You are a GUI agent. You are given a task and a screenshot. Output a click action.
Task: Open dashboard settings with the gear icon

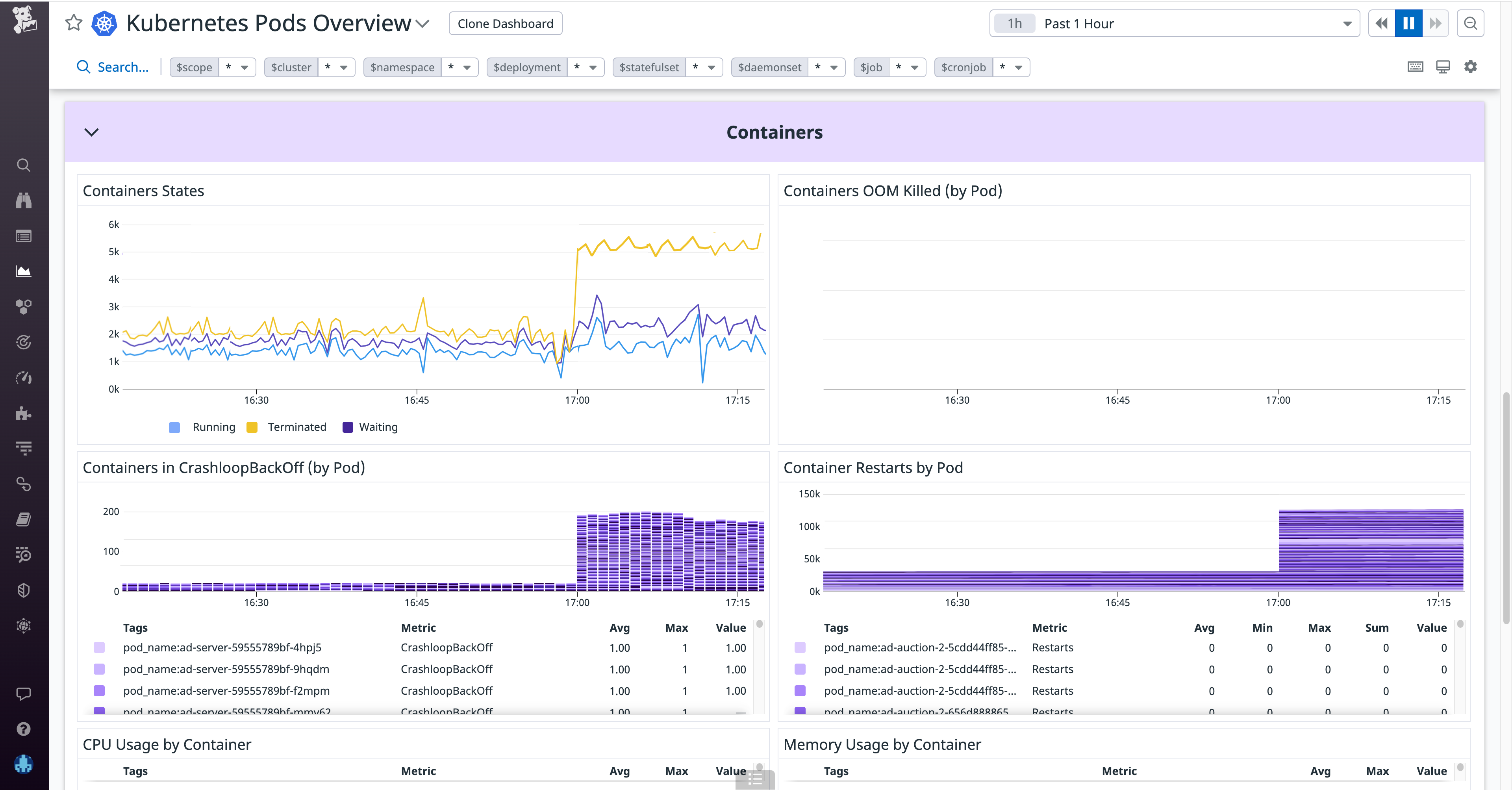pos(1470,67)
